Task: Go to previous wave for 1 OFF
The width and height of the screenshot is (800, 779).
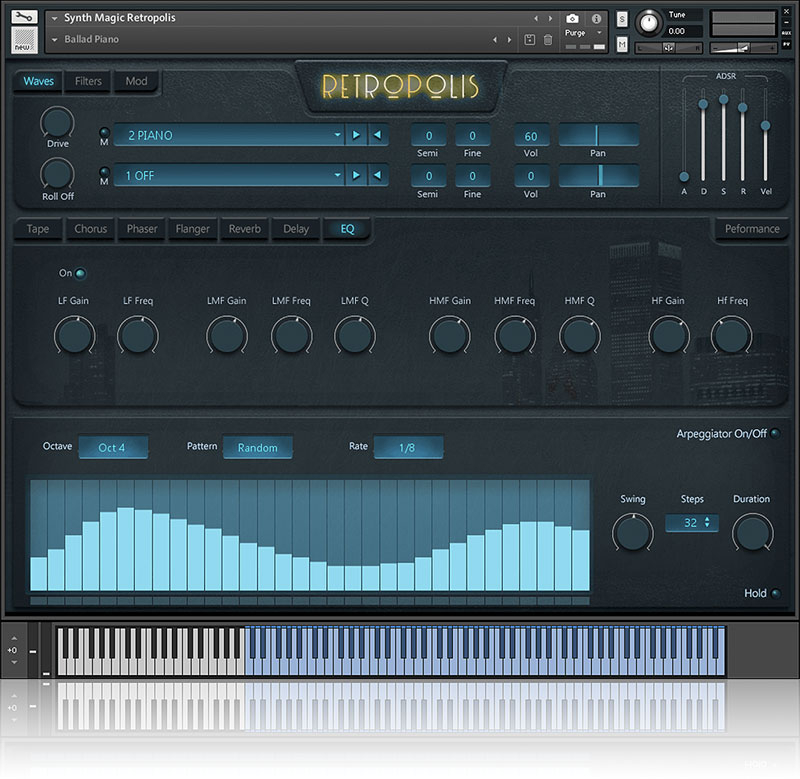Action: (x=378, y=176)
